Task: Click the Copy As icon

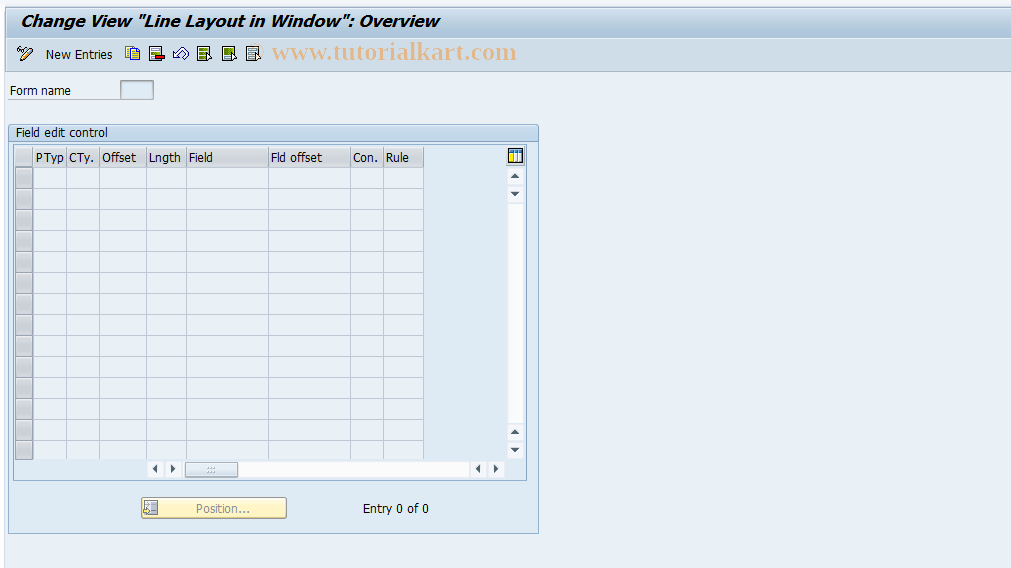Action: click(132, 54)
